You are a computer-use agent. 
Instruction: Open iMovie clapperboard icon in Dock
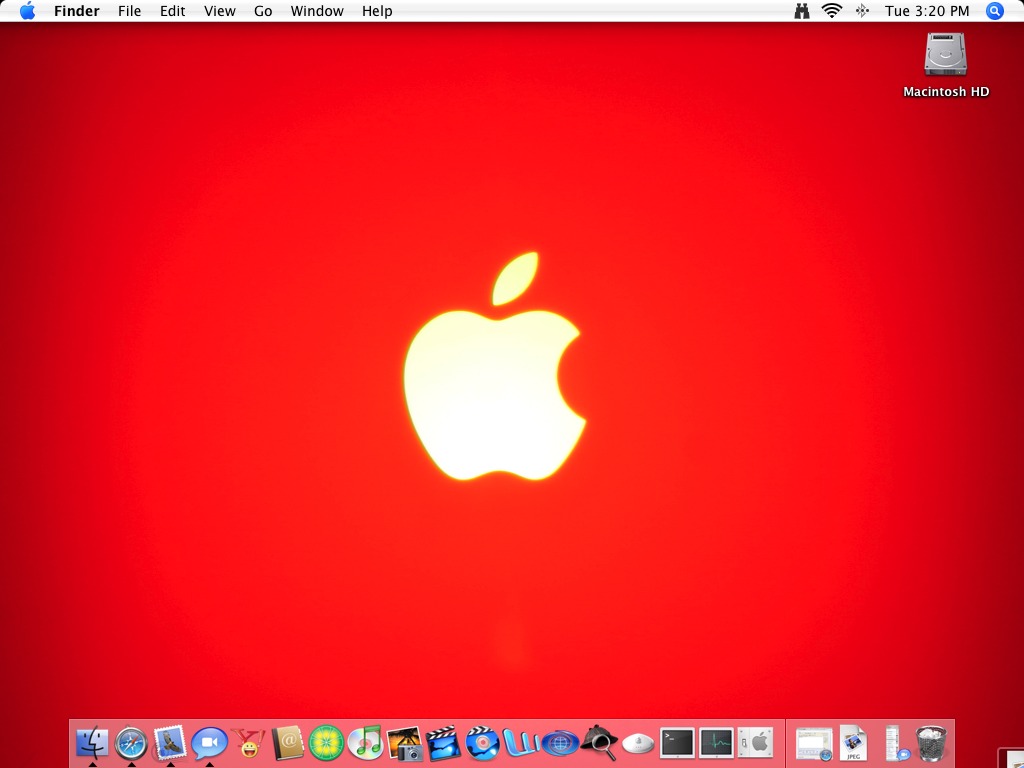443,743
